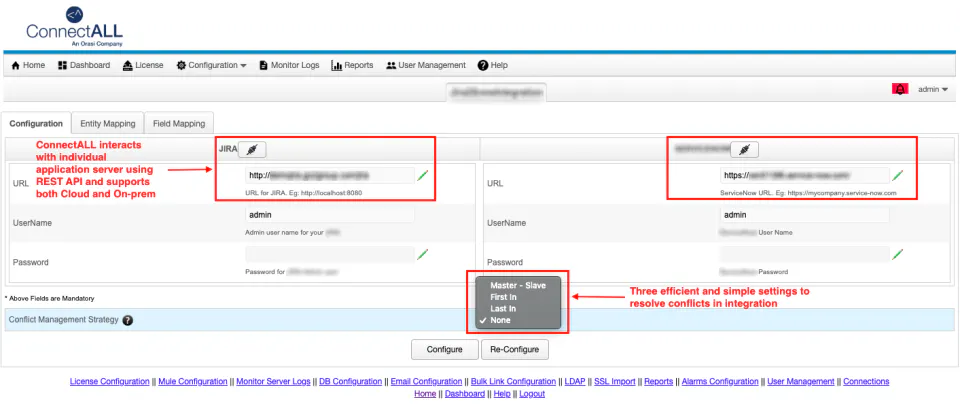Click the ServiceNow URL input field
Screen dimensions: 960x404
(x=804, y=176)
